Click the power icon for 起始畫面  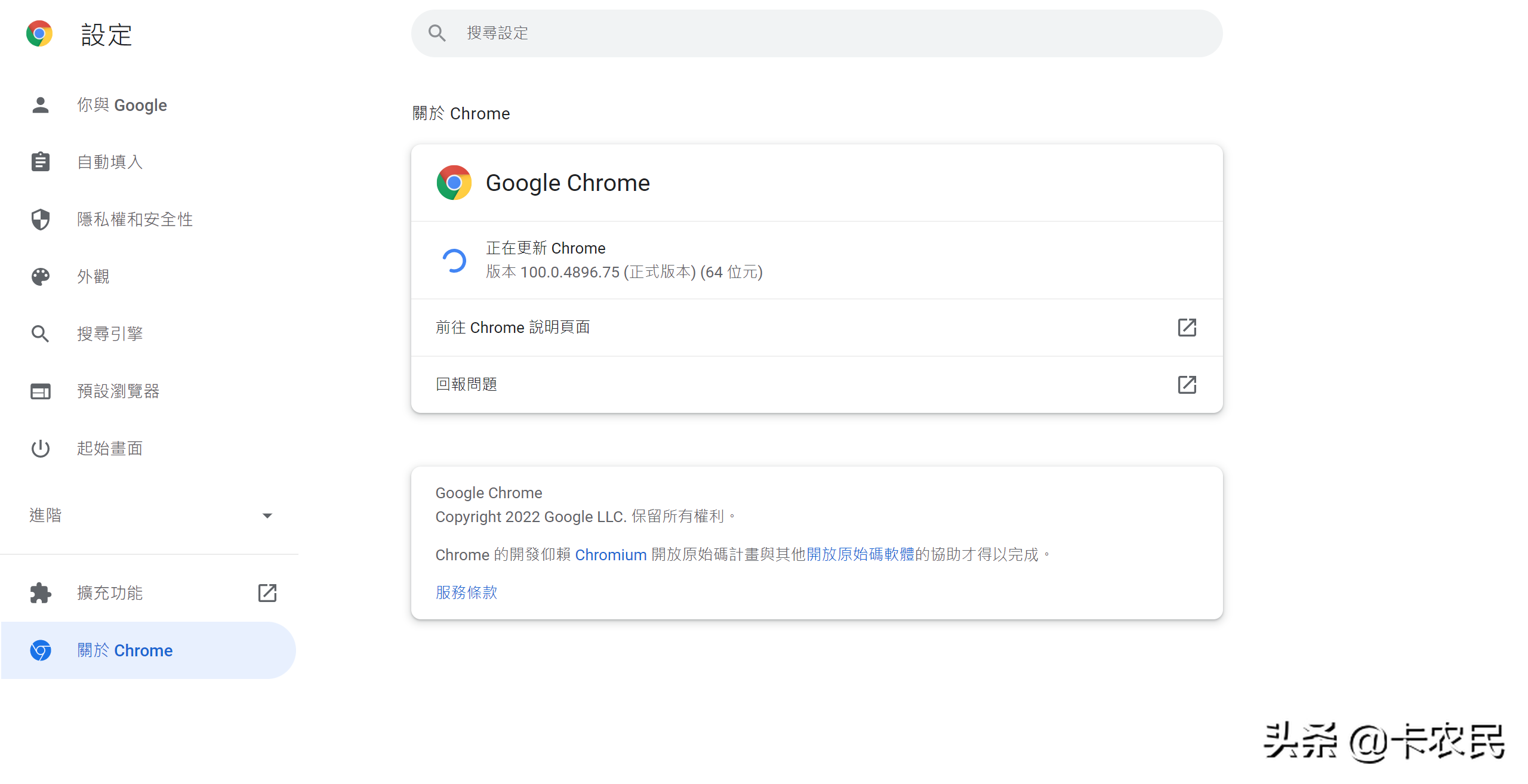[x=41, y=448]
